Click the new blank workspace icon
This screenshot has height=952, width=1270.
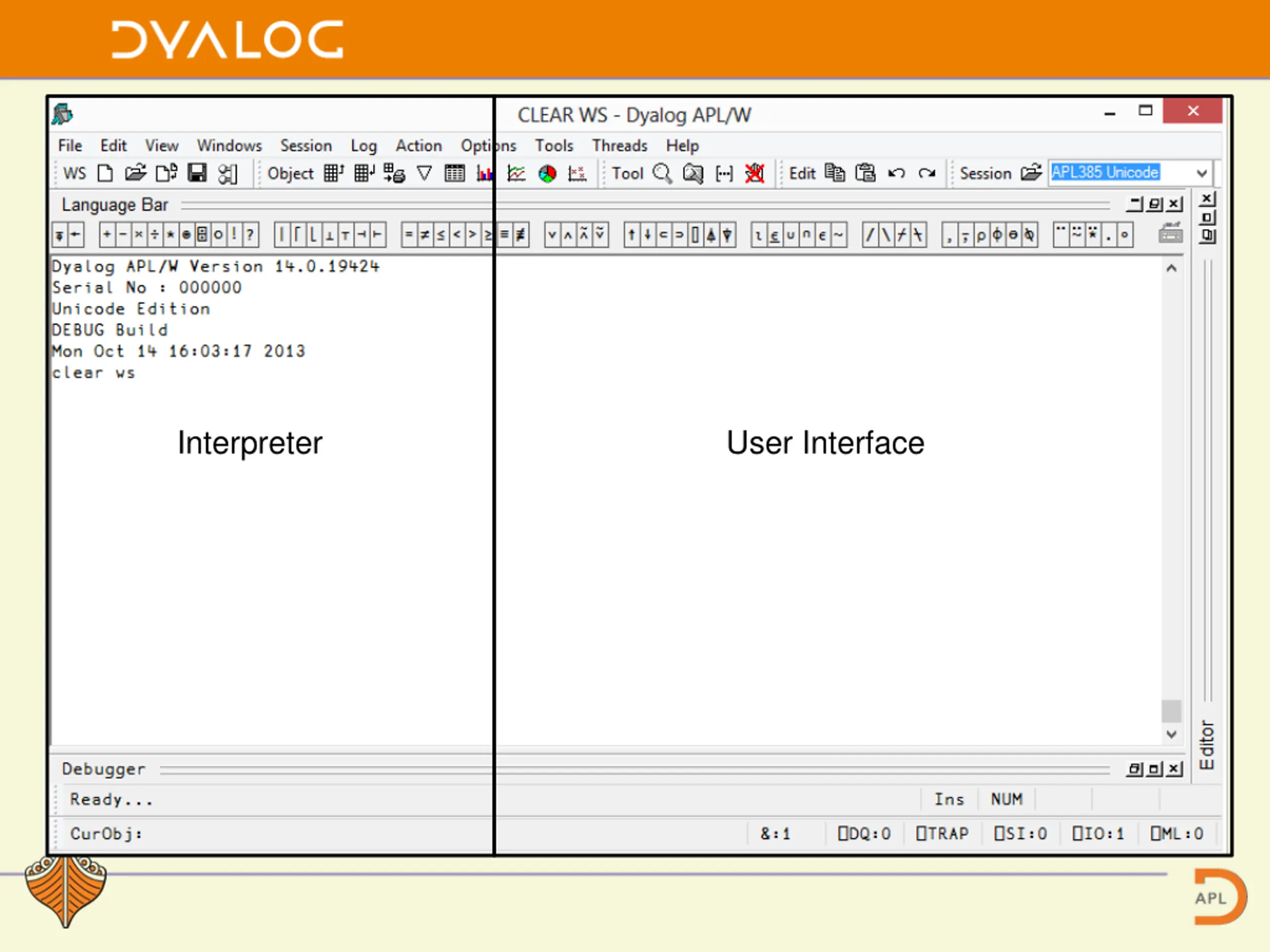point(105,173)
